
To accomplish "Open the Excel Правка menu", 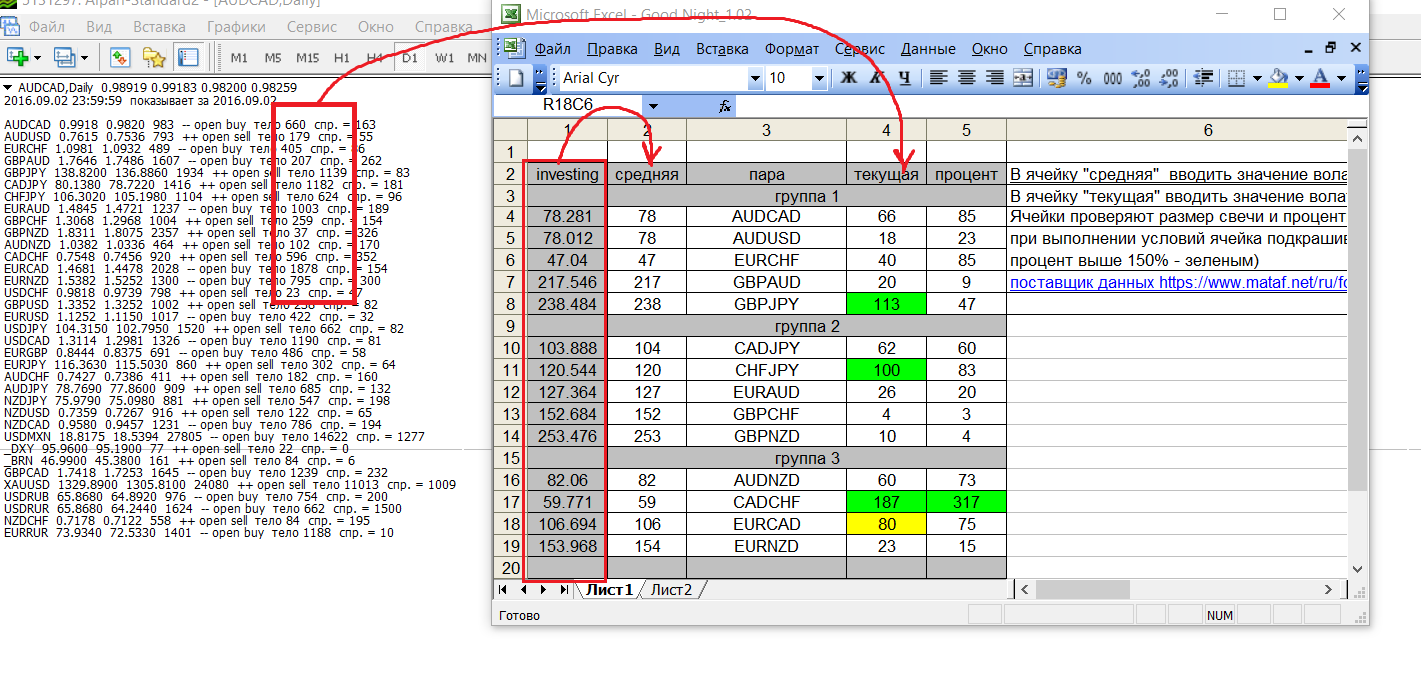I will (x=612, y=49).
